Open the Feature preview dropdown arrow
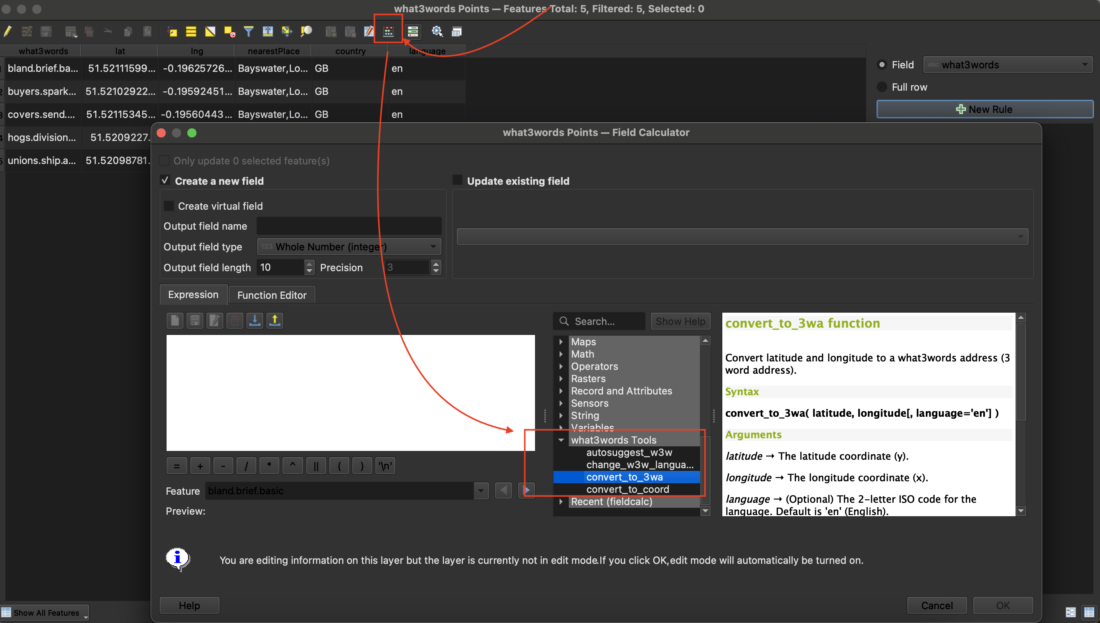 (x=481, y=491)
